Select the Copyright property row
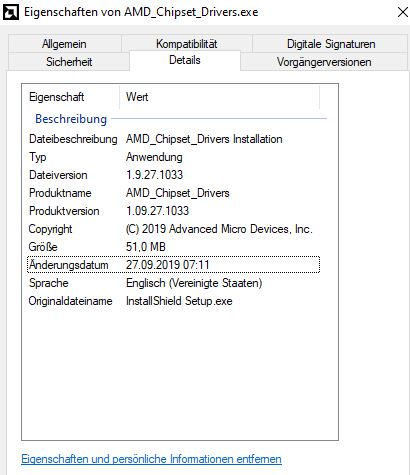 tap(173, 229)
